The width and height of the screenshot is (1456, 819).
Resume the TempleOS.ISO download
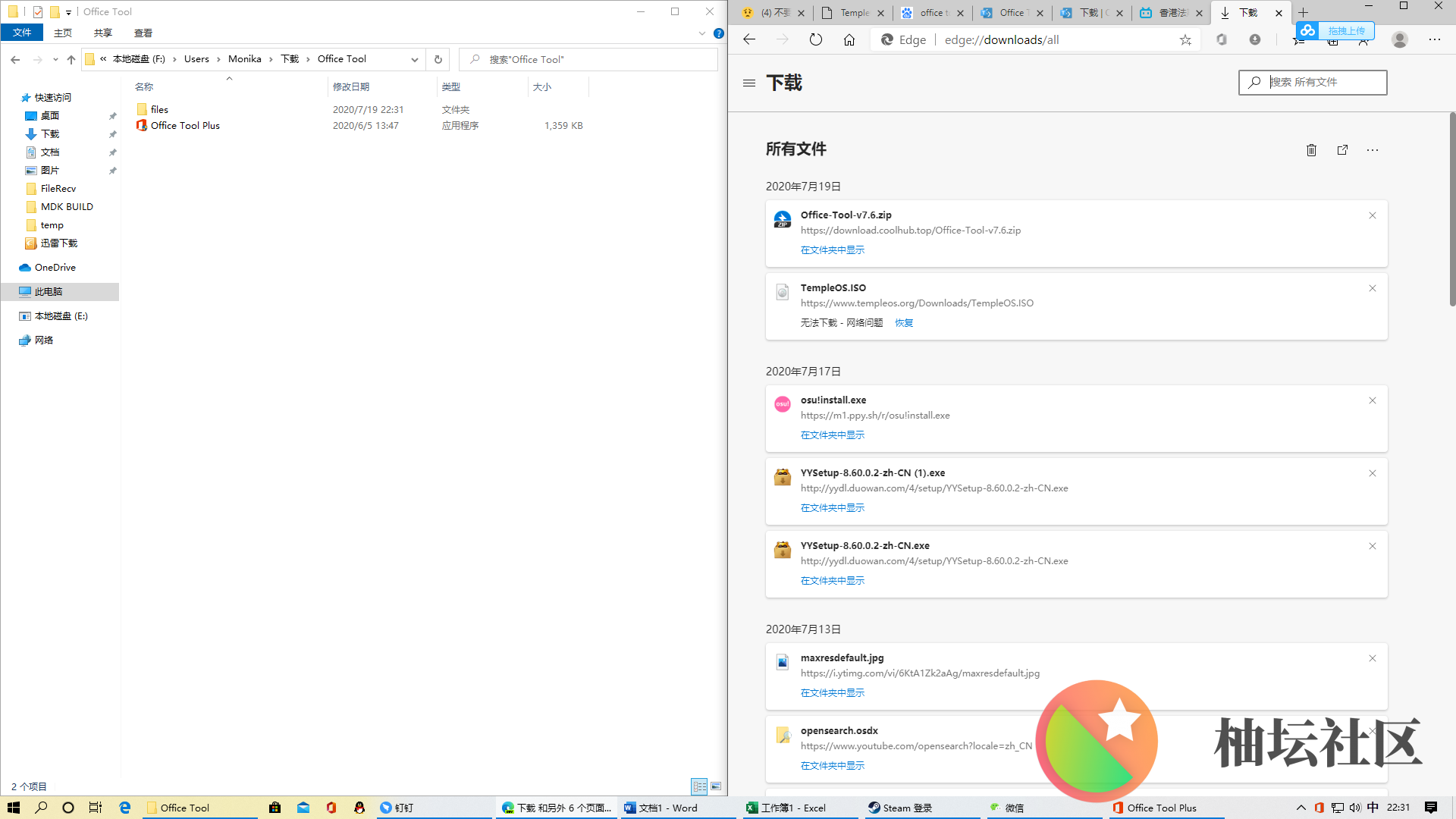pos(903,323)
